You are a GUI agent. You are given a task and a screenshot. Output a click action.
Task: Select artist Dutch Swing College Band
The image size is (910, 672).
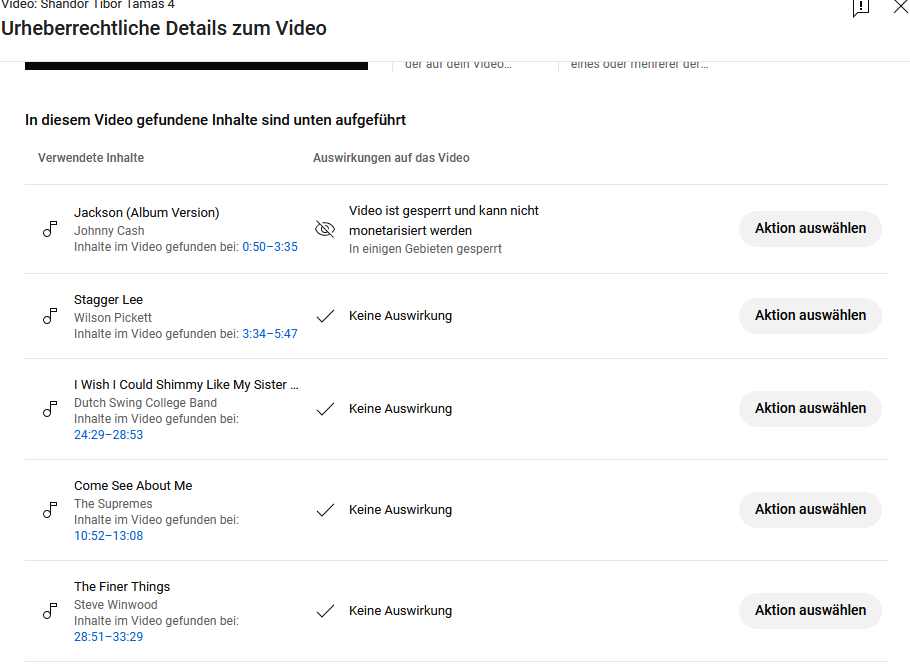tap(145, 403)
